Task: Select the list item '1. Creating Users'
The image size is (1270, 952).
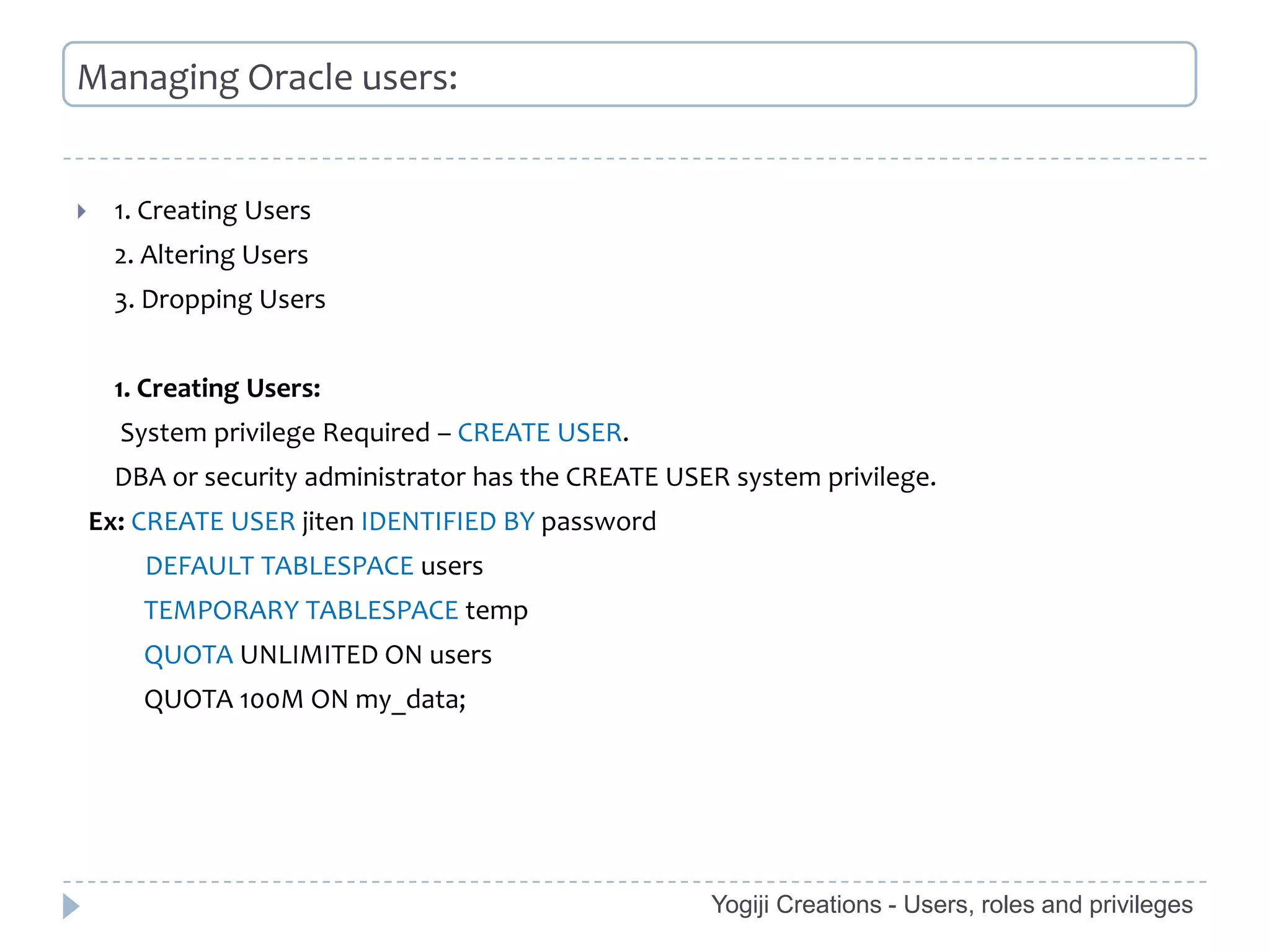Action: 212,211
